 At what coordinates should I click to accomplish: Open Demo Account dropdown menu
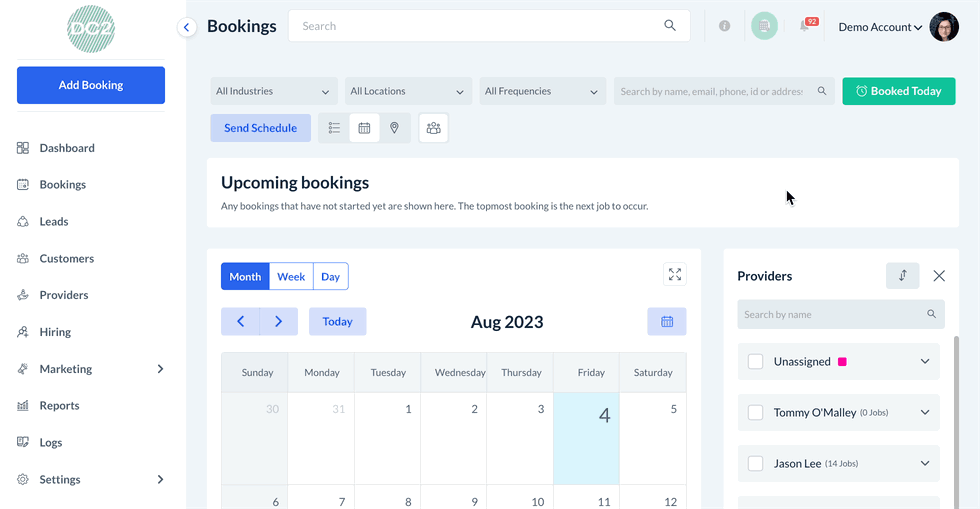[880, 27]
